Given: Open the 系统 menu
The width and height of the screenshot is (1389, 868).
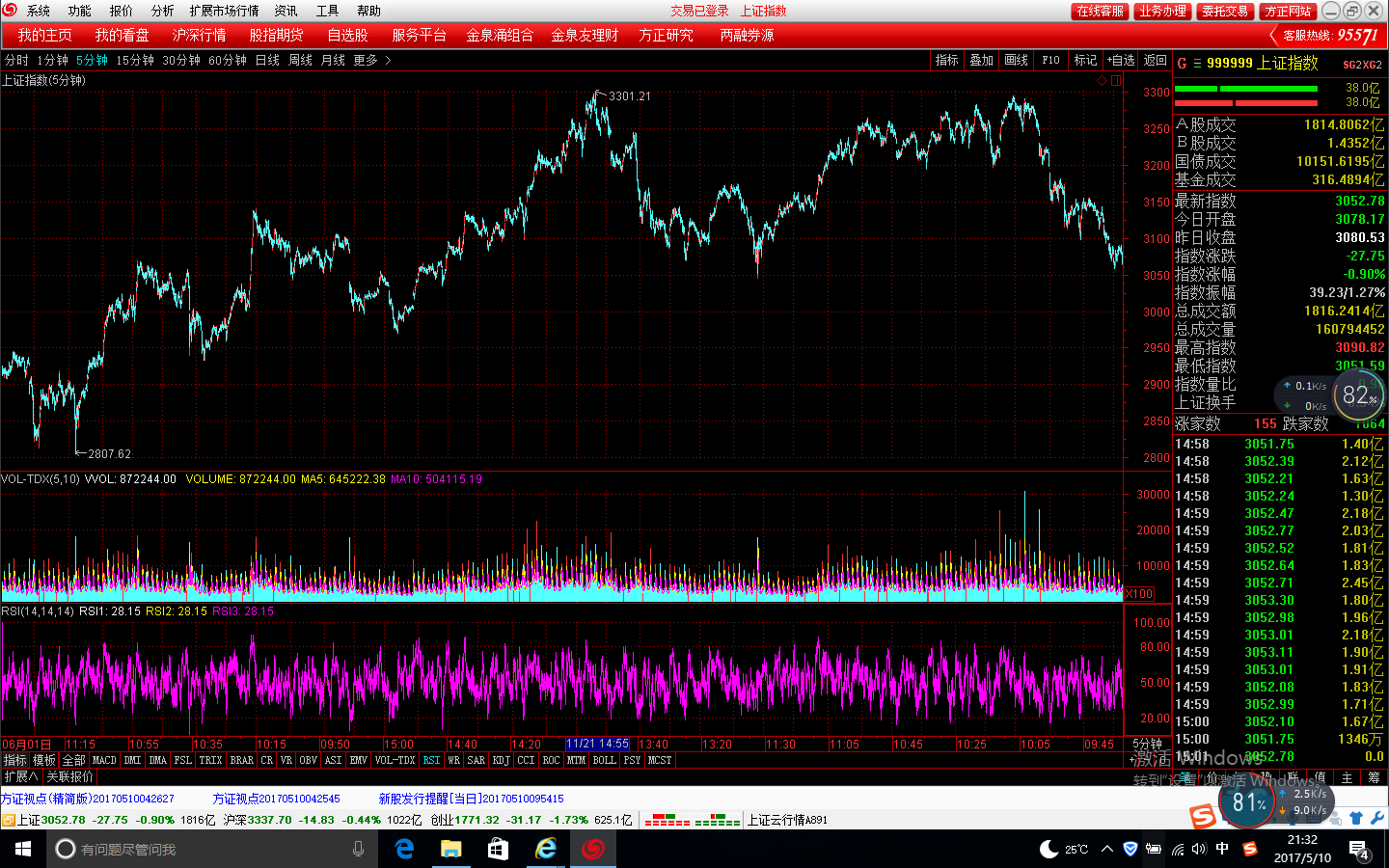Looking at the screenshot, I should click(39, 11).
